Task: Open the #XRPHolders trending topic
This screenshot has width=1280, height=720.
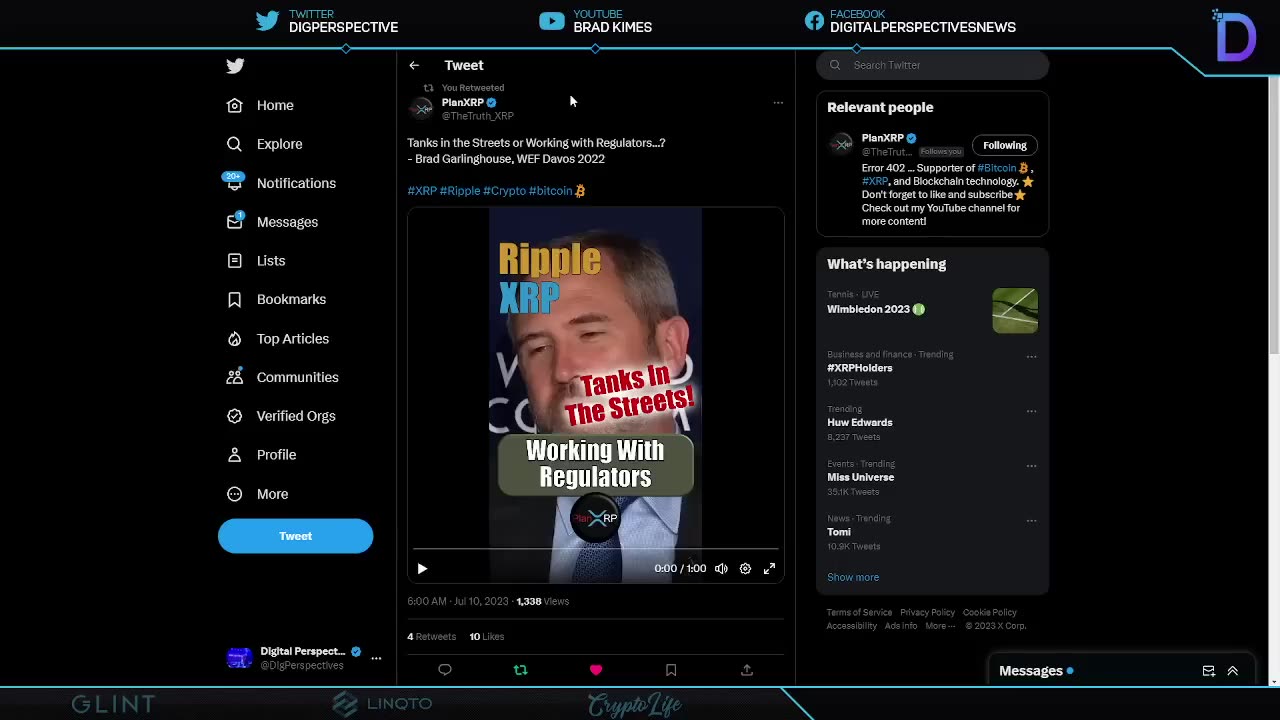Action: click(x=860, y=368)
